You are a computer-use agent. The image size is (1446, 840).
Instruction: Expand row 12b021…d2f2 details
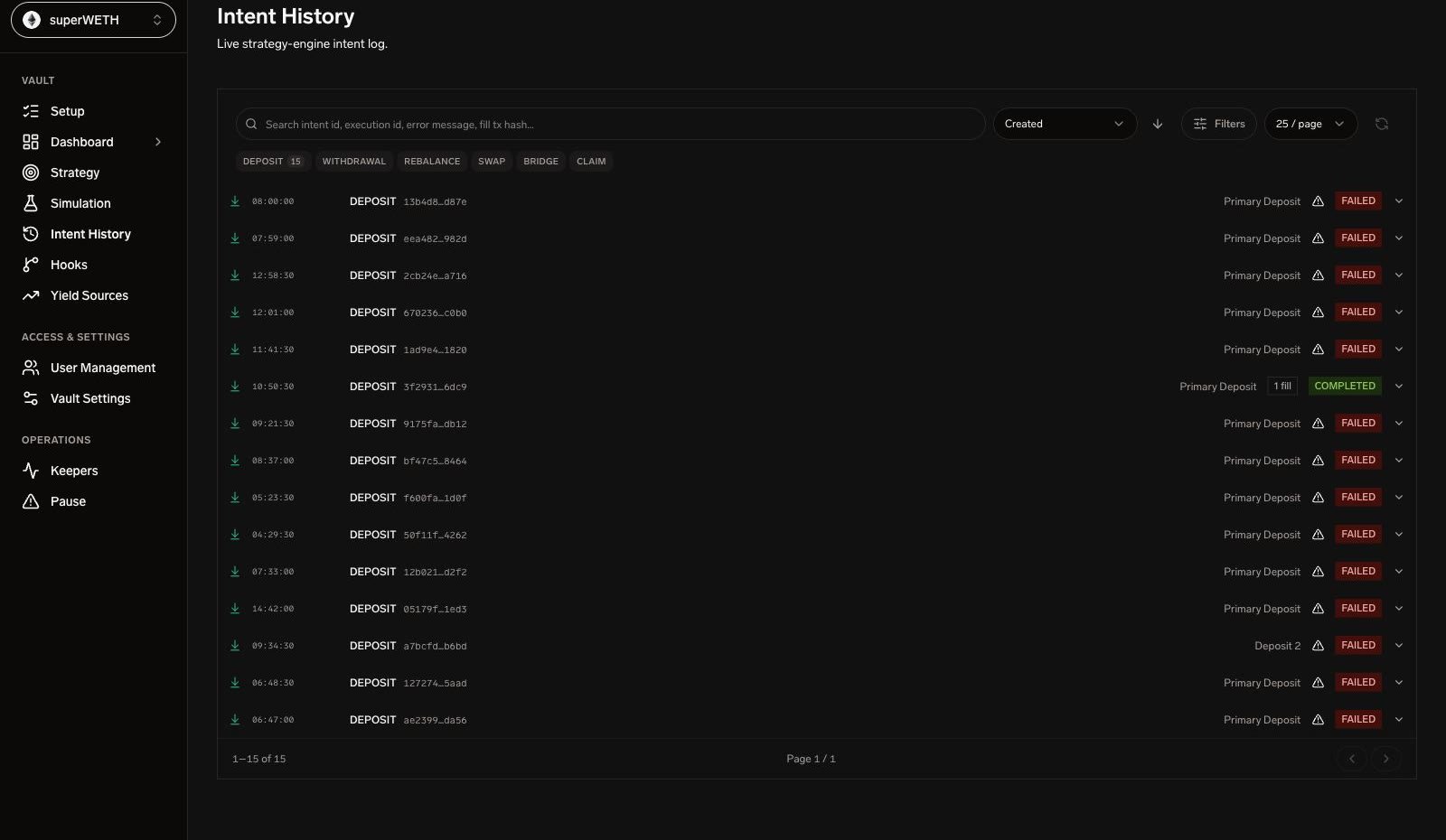[1399, 572]
